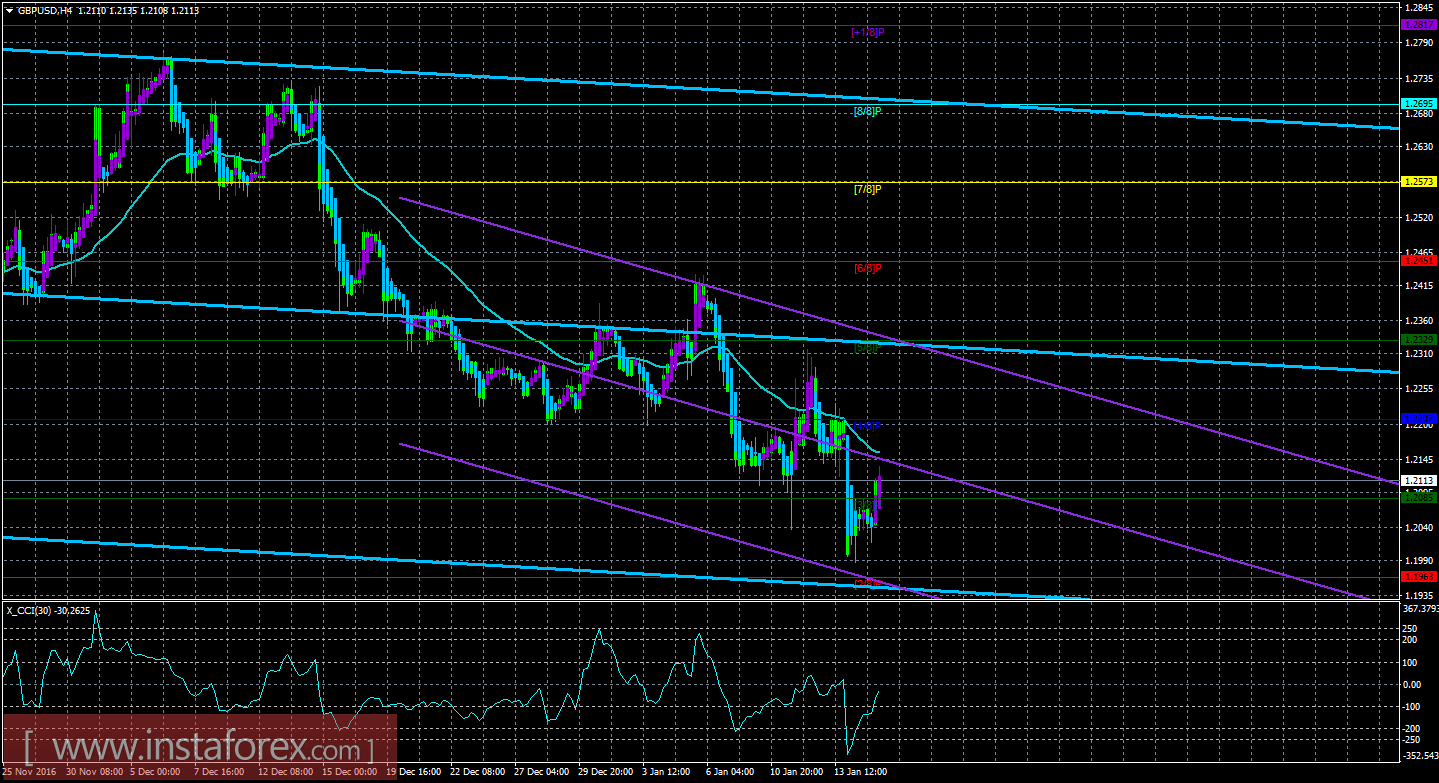Click the 1.1990 value on price scale
The width and height of the screenshot is (1439, 783).
click(1419, 559)
